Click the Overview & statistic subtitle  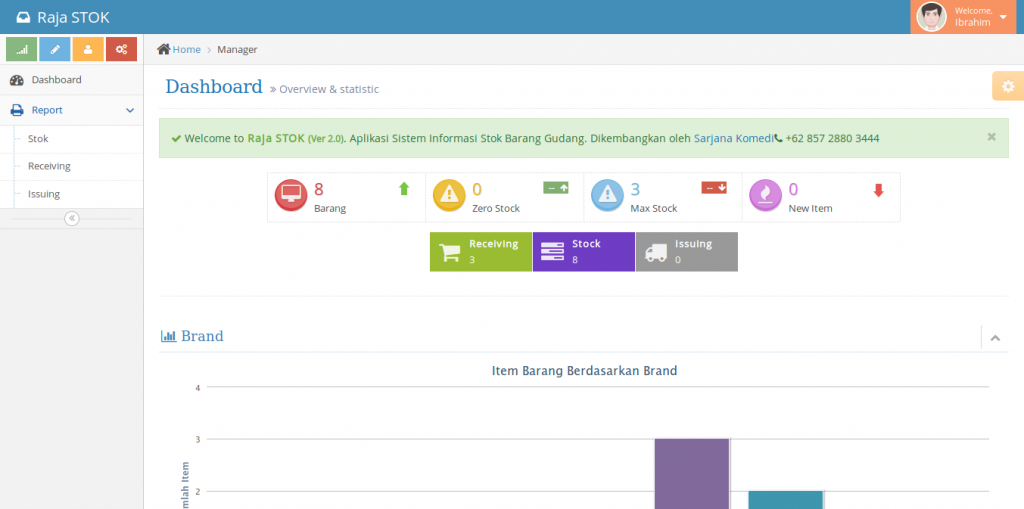(x=329, y=89)
